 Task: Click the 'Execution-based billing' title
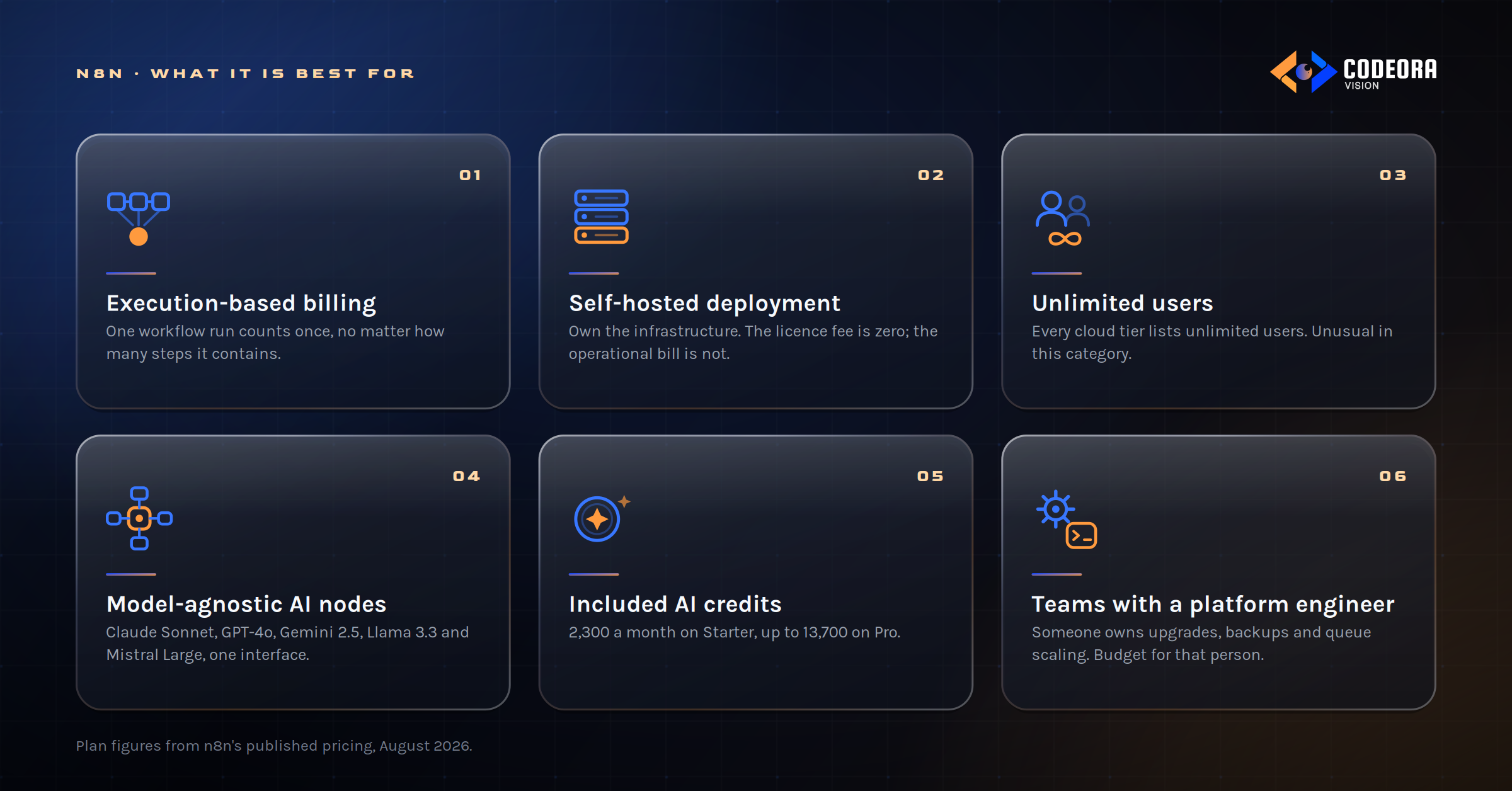pyautogui.click(x=241, y=304)
